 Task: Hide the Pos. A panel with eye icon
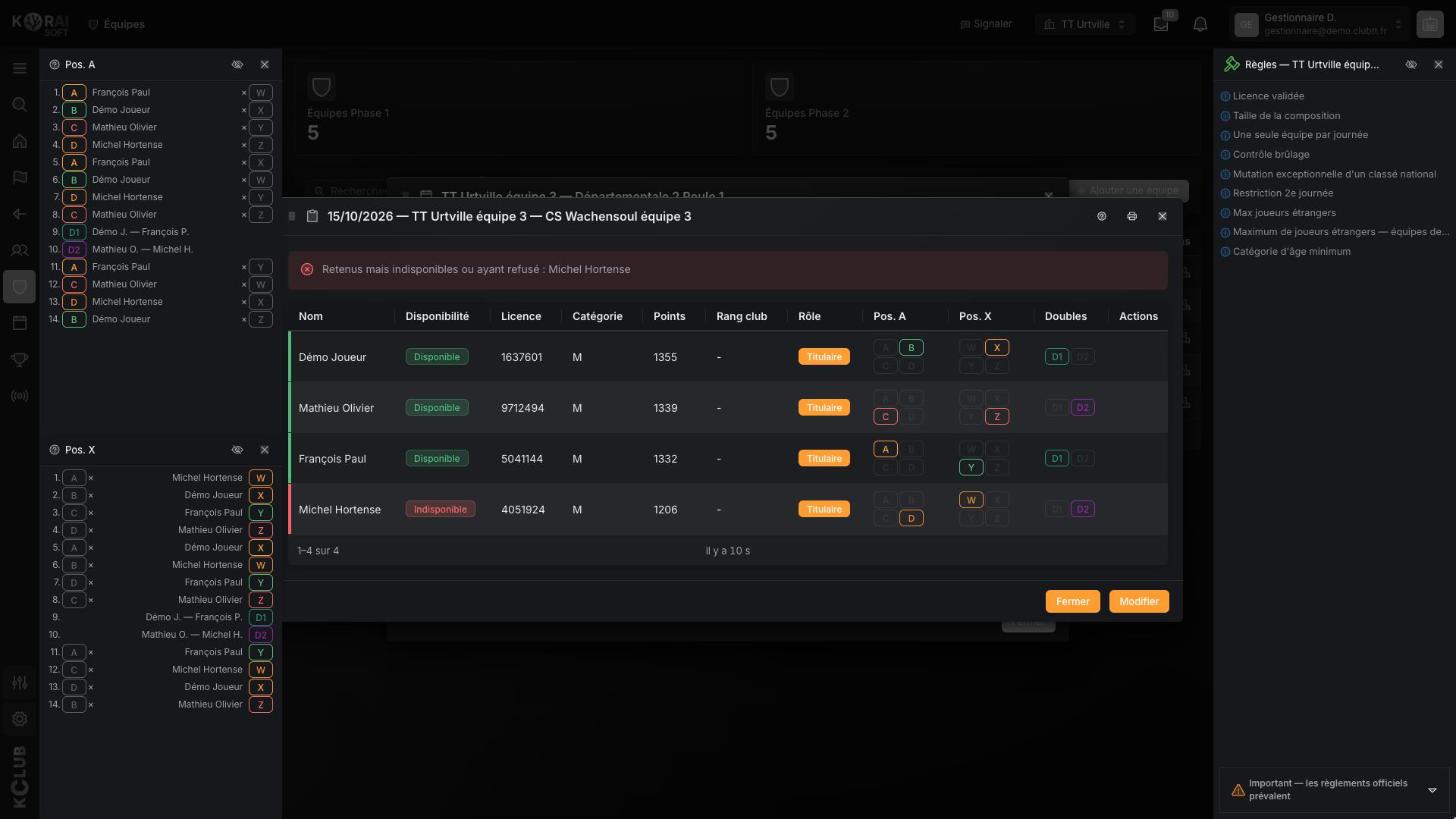tap(237, 64)
